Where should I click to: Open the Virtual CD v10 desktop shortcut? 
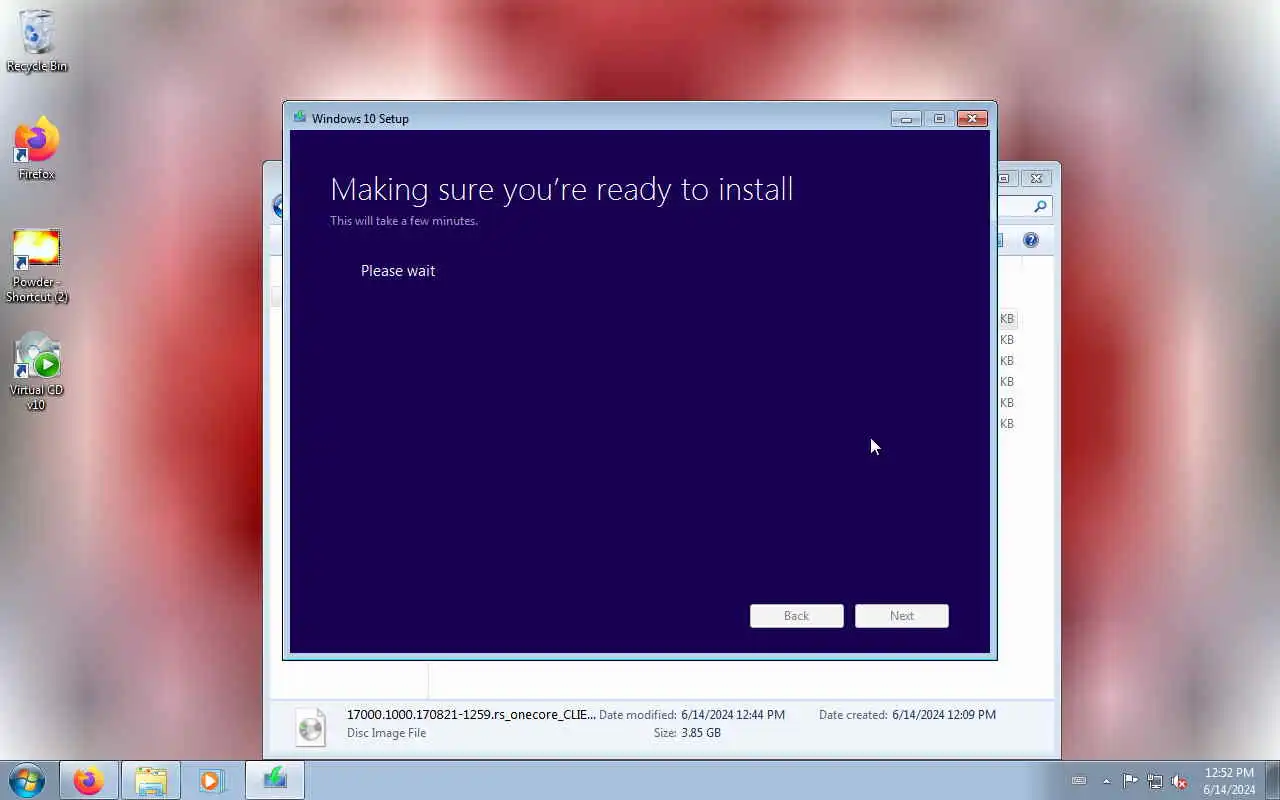37,371
